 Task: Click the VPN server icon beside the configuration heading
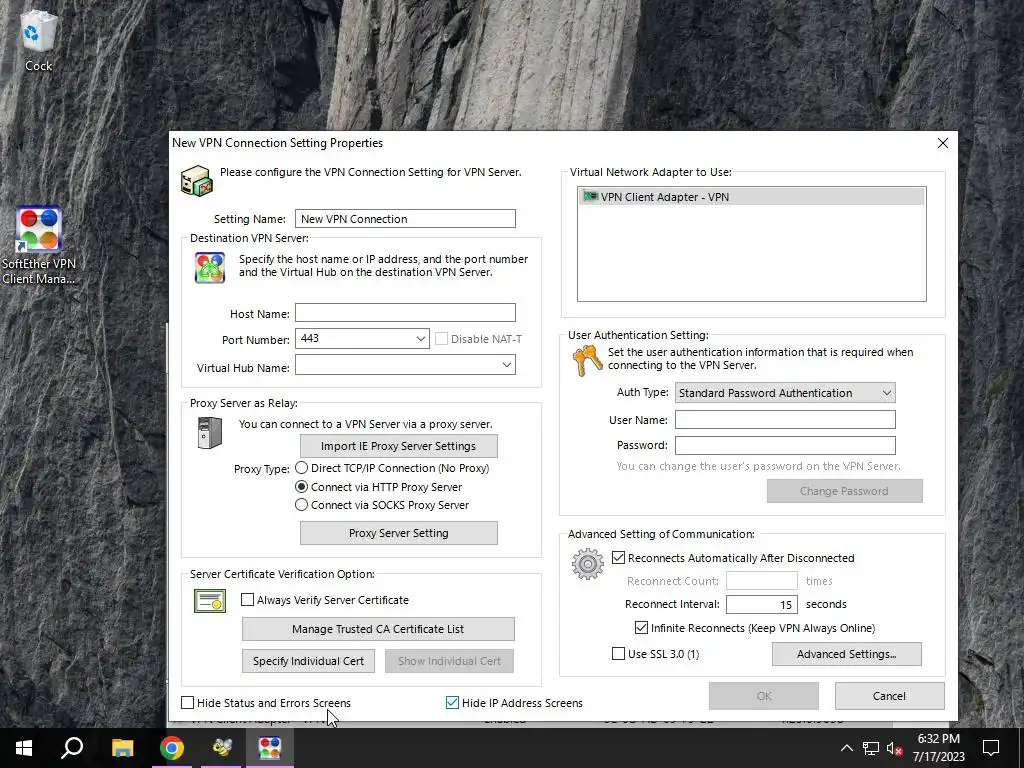[197, 180]
